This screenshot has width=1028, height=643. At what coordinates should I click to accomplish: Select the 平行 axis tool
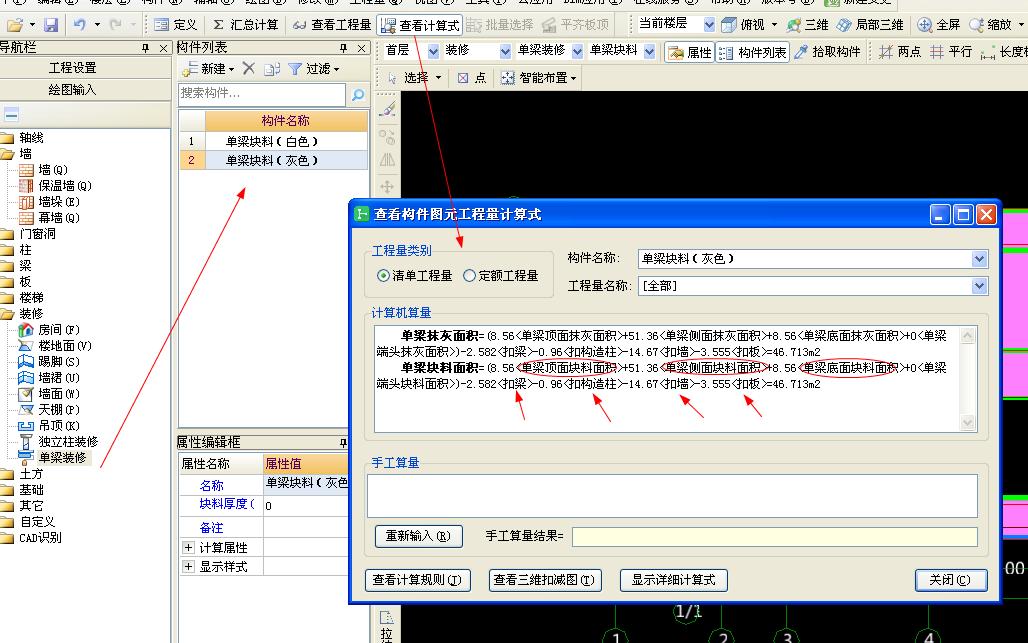coord(951,52)
